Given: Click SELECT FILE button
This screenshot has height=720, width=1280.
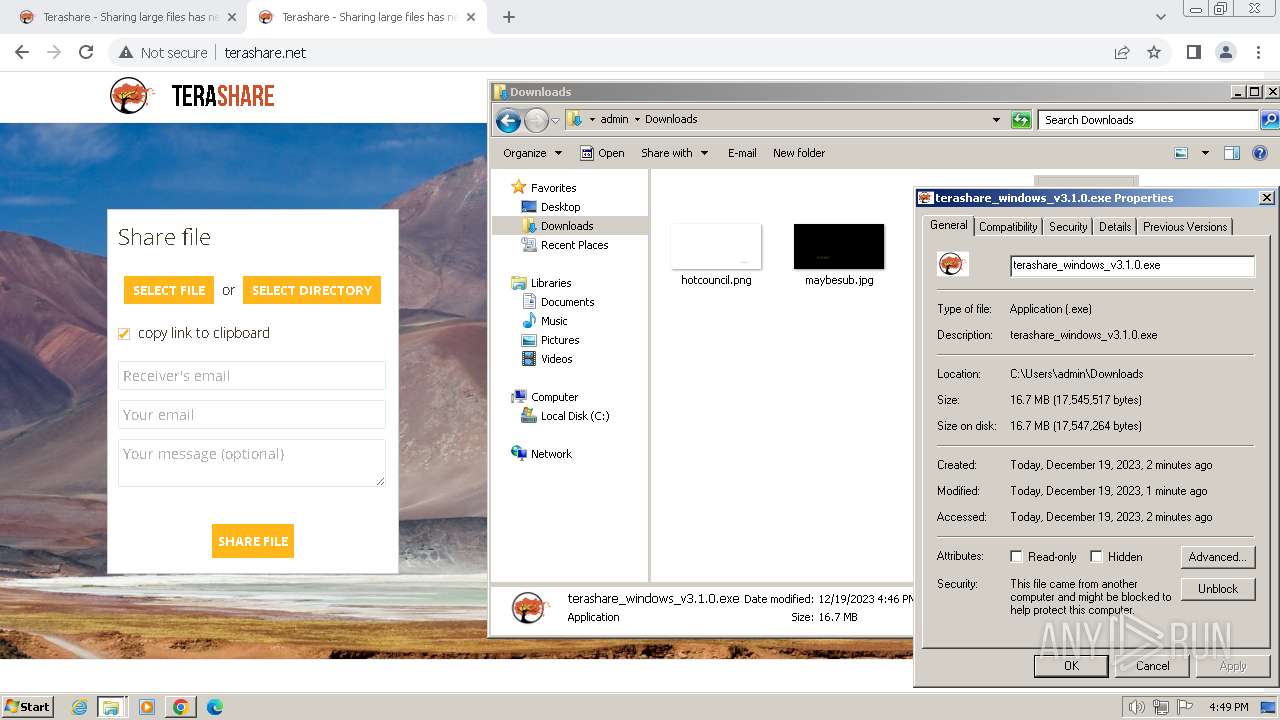Looking at the screenshot, I should [169, 290].
